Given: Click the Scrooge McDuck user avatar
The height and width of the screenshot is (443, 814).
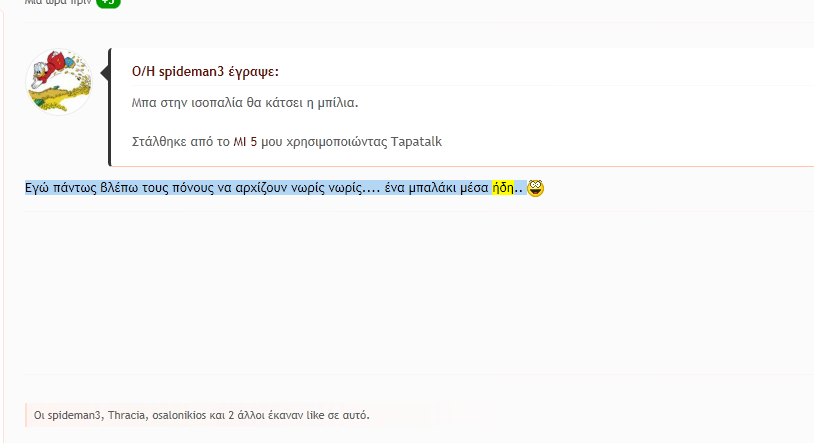Looking at the screenshot, I should tap(59, 82).
